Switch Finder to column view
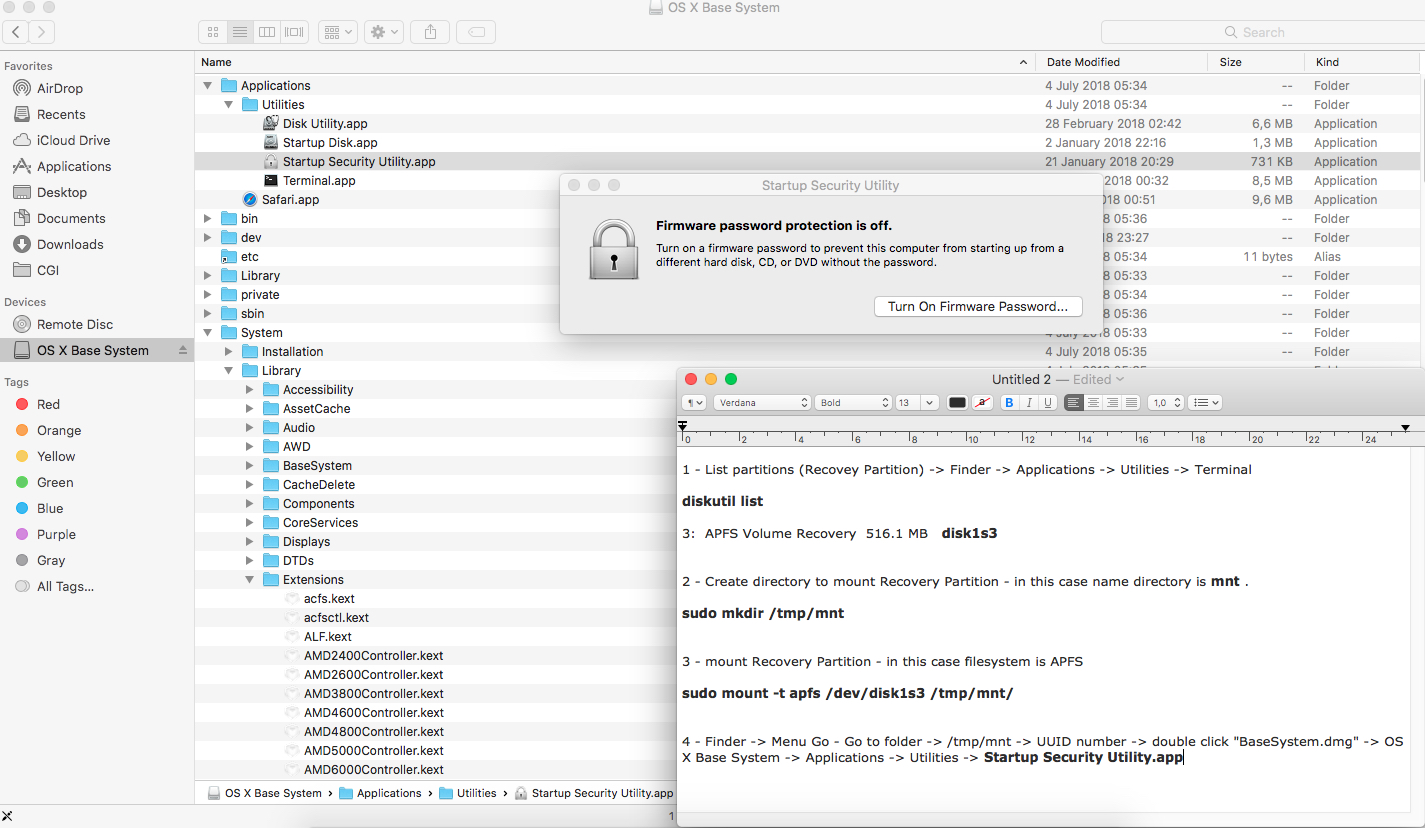This screenshot has width=1425, height=828. [x=267, y=32]
